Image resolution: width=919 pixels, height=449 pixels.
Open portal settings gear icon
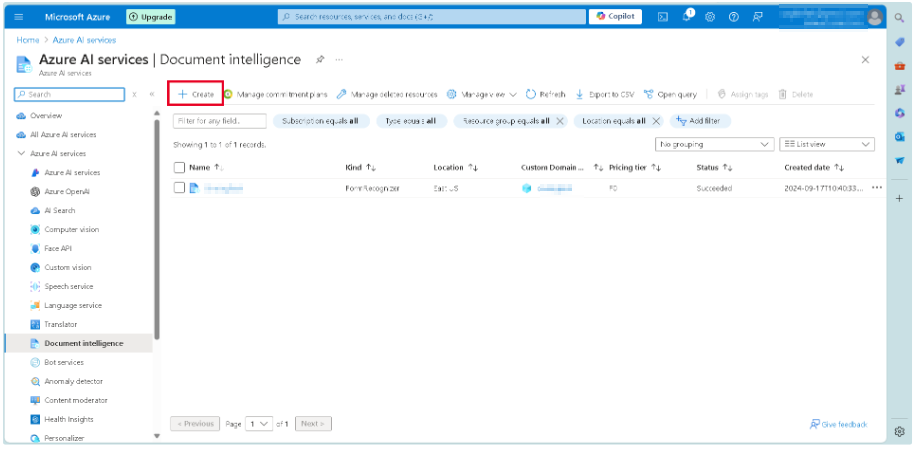pos(710,17)
